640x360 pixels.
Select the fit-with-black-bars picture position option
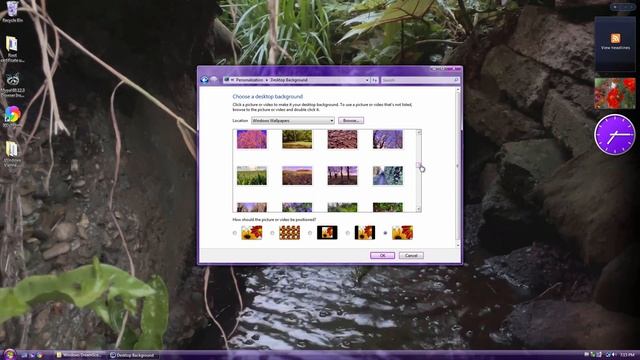(347, 233)
